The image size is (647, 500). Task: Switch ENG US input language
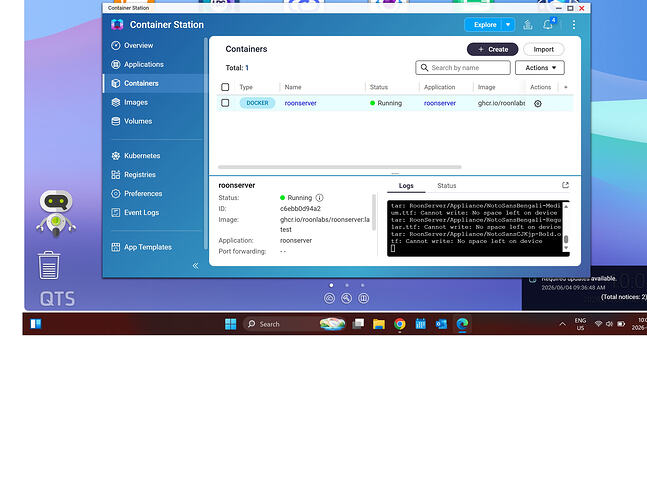coord(580,324)
